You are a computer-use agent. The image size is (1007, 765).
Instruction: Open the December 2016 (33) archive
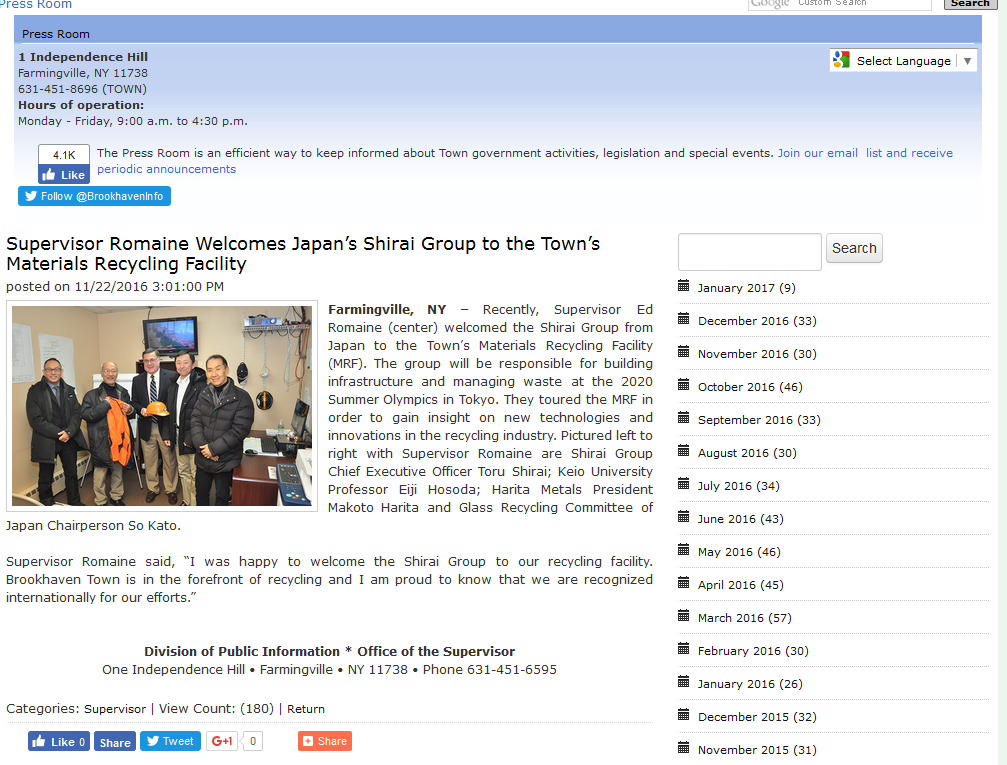click(x=757, y=321)
